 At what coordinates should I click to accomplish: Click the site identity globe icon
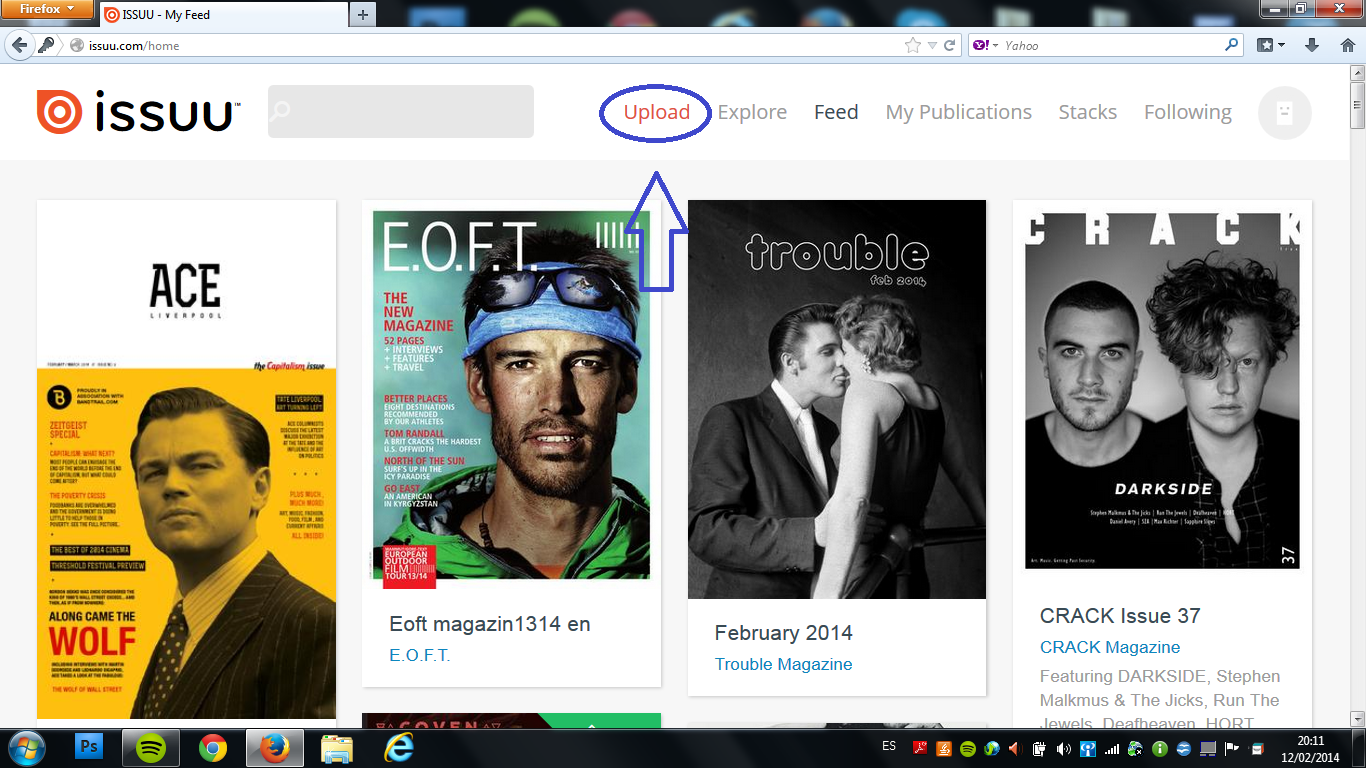point(76,45)
